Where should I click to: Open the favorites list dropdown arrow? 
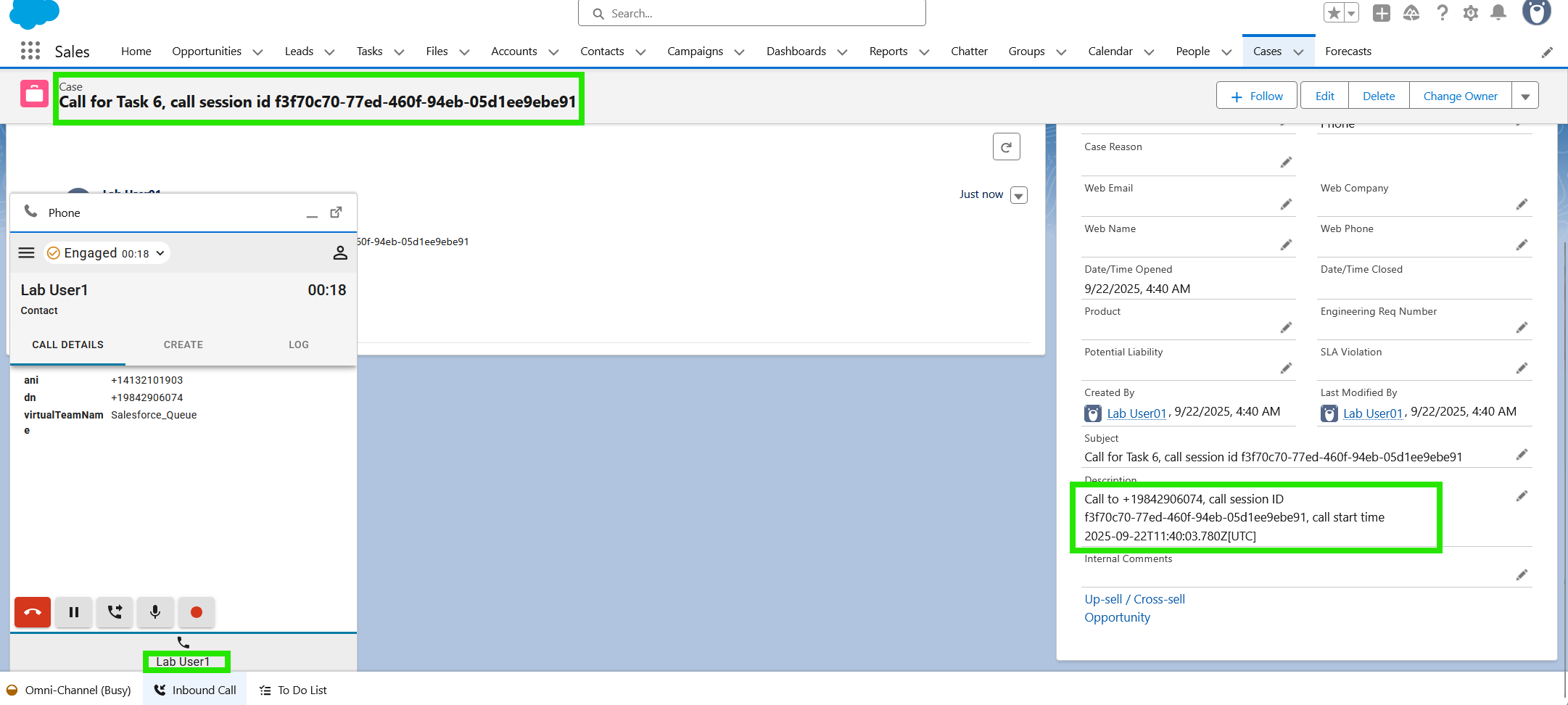tap(1352, 13)
